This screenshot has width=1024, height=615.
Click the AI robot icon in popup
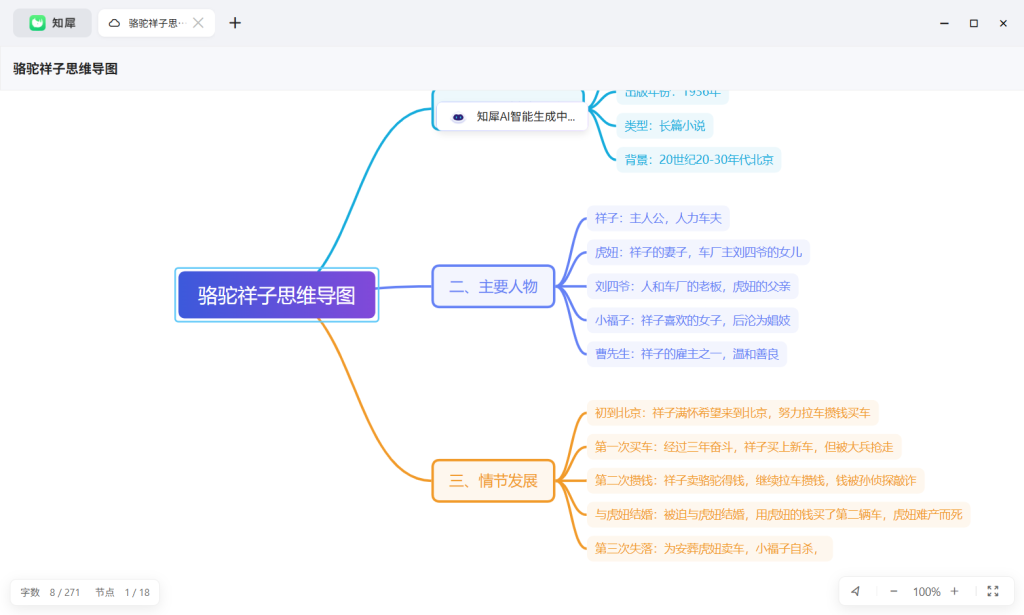pos(458,117)
